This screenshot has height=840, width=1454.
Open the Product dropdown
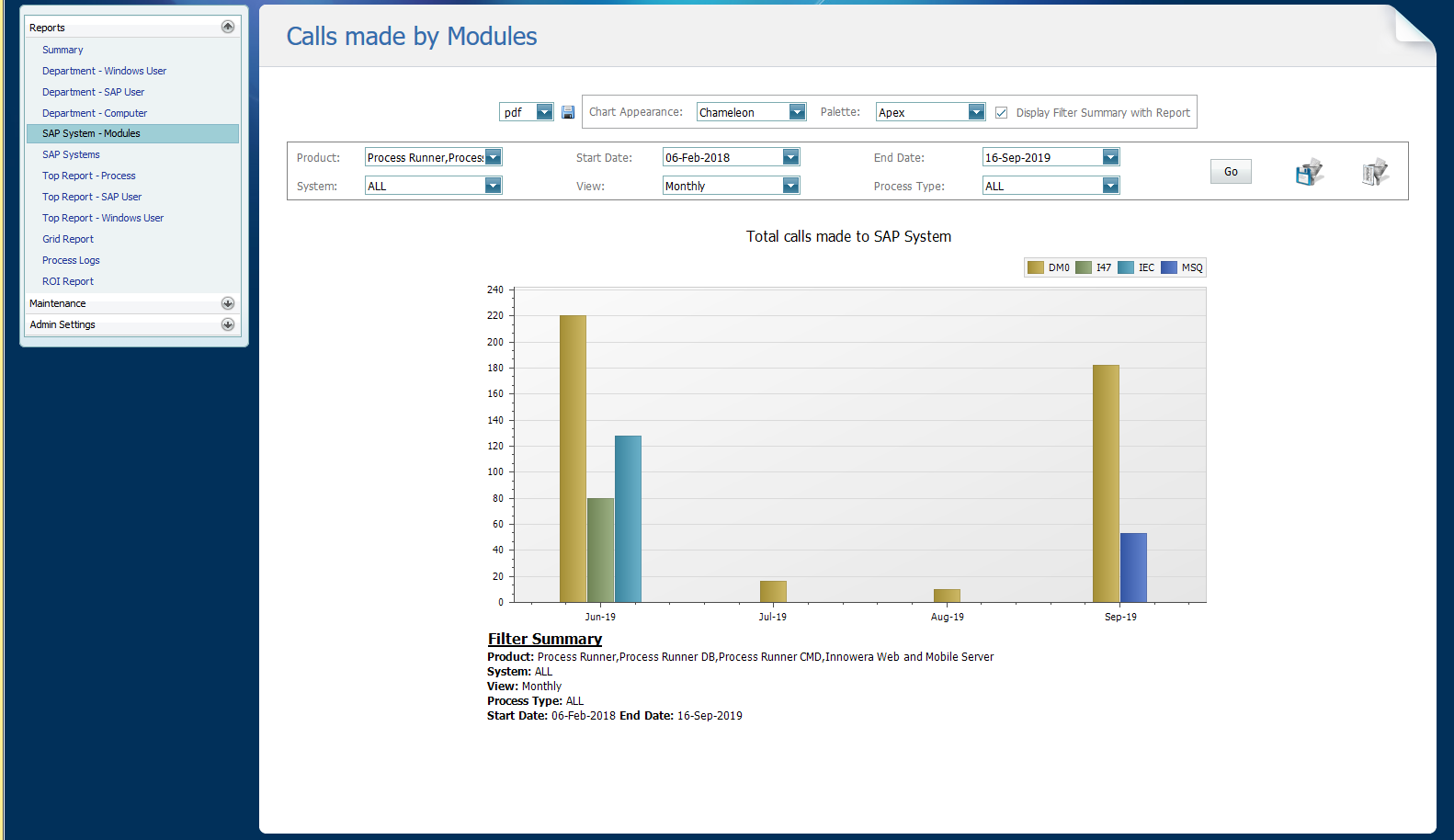click(493, 157)
